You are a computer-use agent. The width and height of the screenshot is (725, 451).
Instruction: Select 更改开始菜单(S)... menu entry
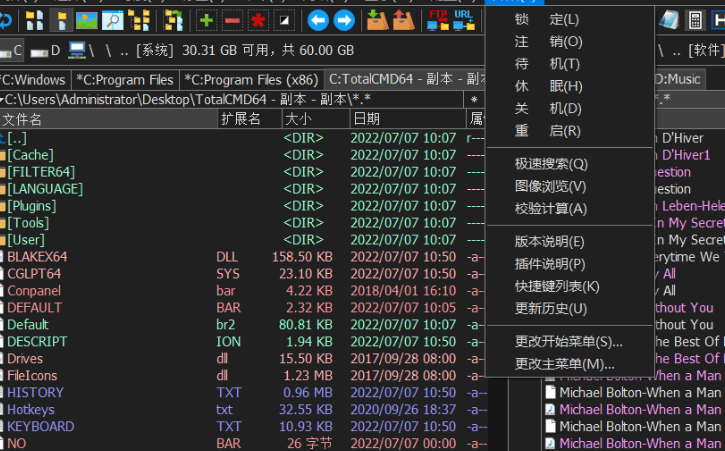570,342
